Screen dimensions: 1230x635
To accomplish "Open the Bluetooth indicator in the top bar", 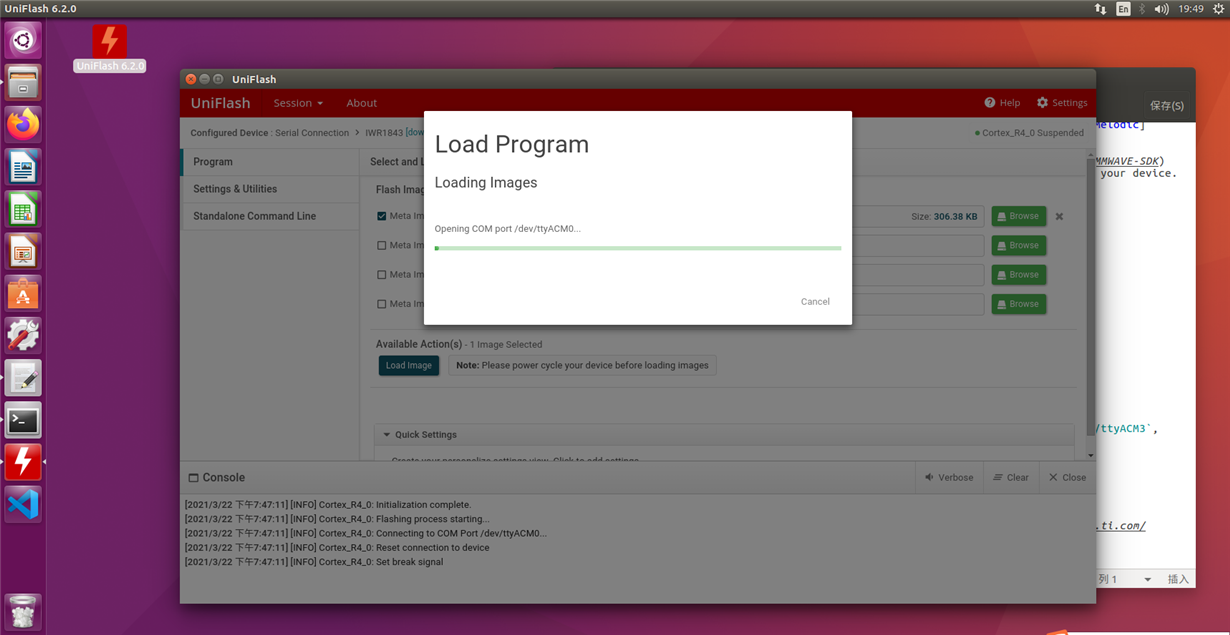I will 1142,9.
